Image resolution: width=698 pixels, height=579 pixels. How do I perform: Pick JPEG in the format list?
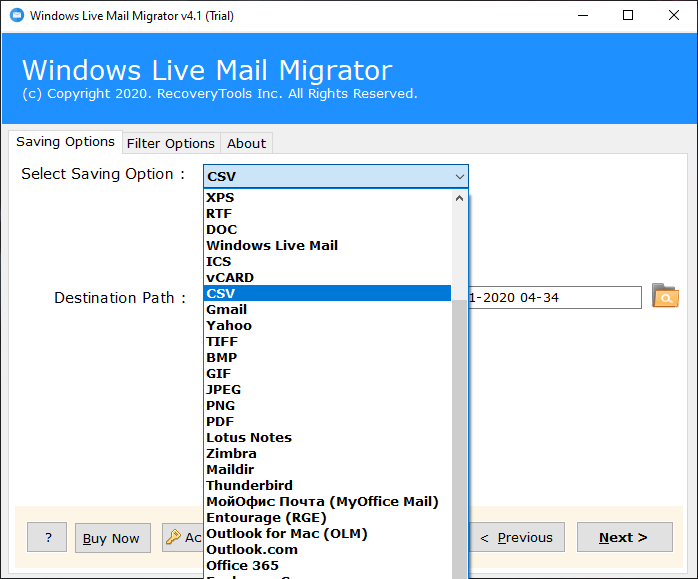[327, 390]
